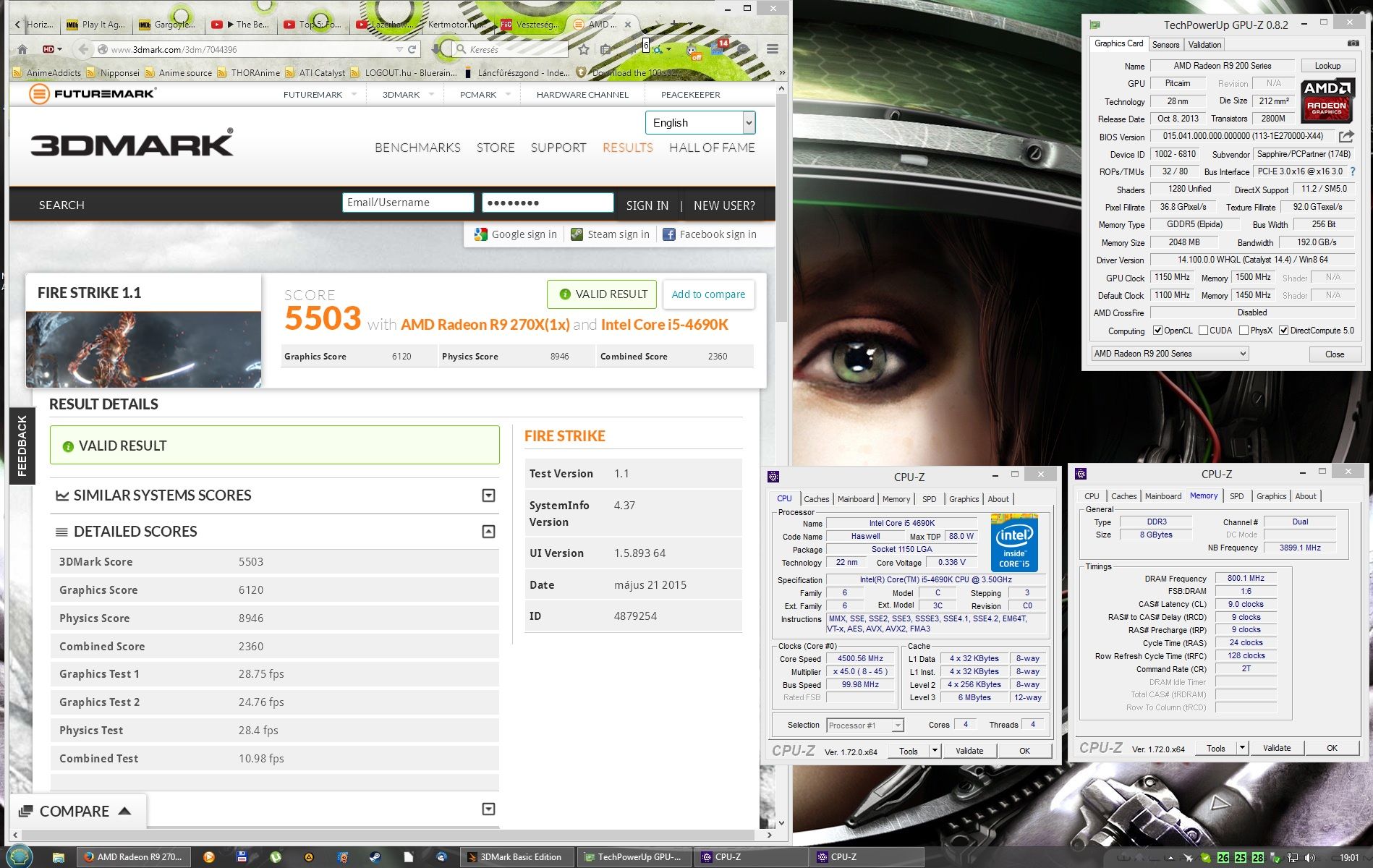
Task: Open the network icon in system tray
Action: pyautogui.click(x=1293, y=857)
